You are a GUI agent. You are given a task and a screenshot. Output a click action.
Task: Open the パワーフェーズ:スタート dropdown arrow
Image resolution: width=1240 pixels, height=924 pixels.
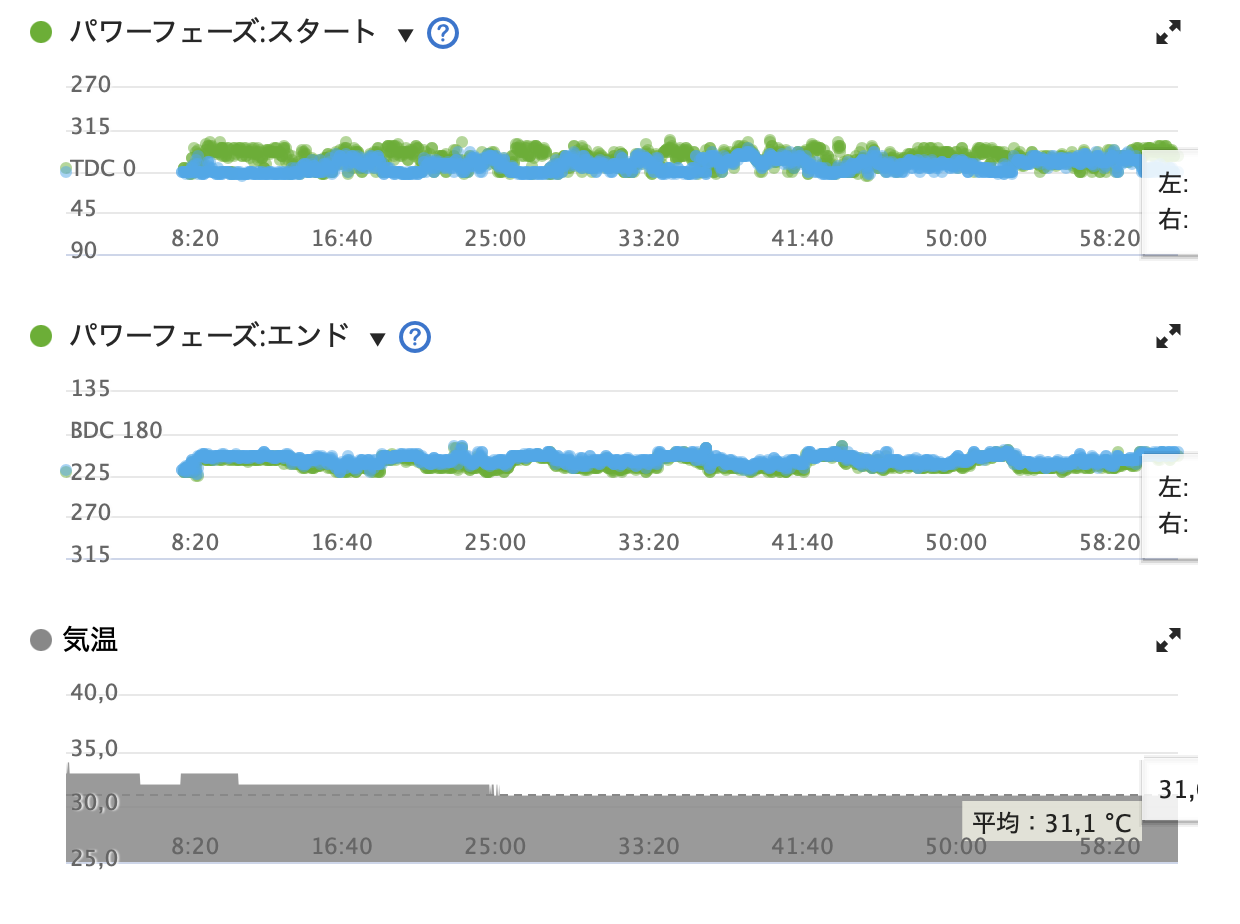pos(405,35)
